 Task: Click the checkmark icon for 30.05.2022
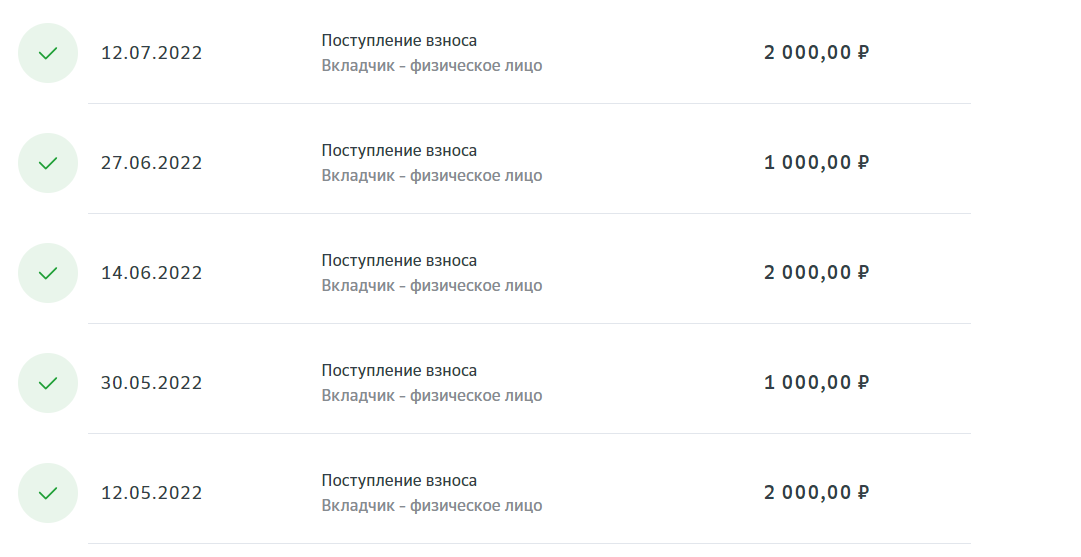tap(48, 383)
